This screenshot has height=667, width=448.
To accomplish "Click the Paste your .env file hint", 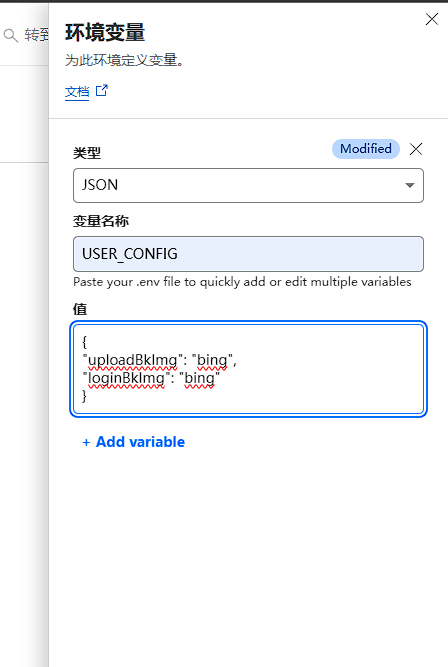I will 242,282.
